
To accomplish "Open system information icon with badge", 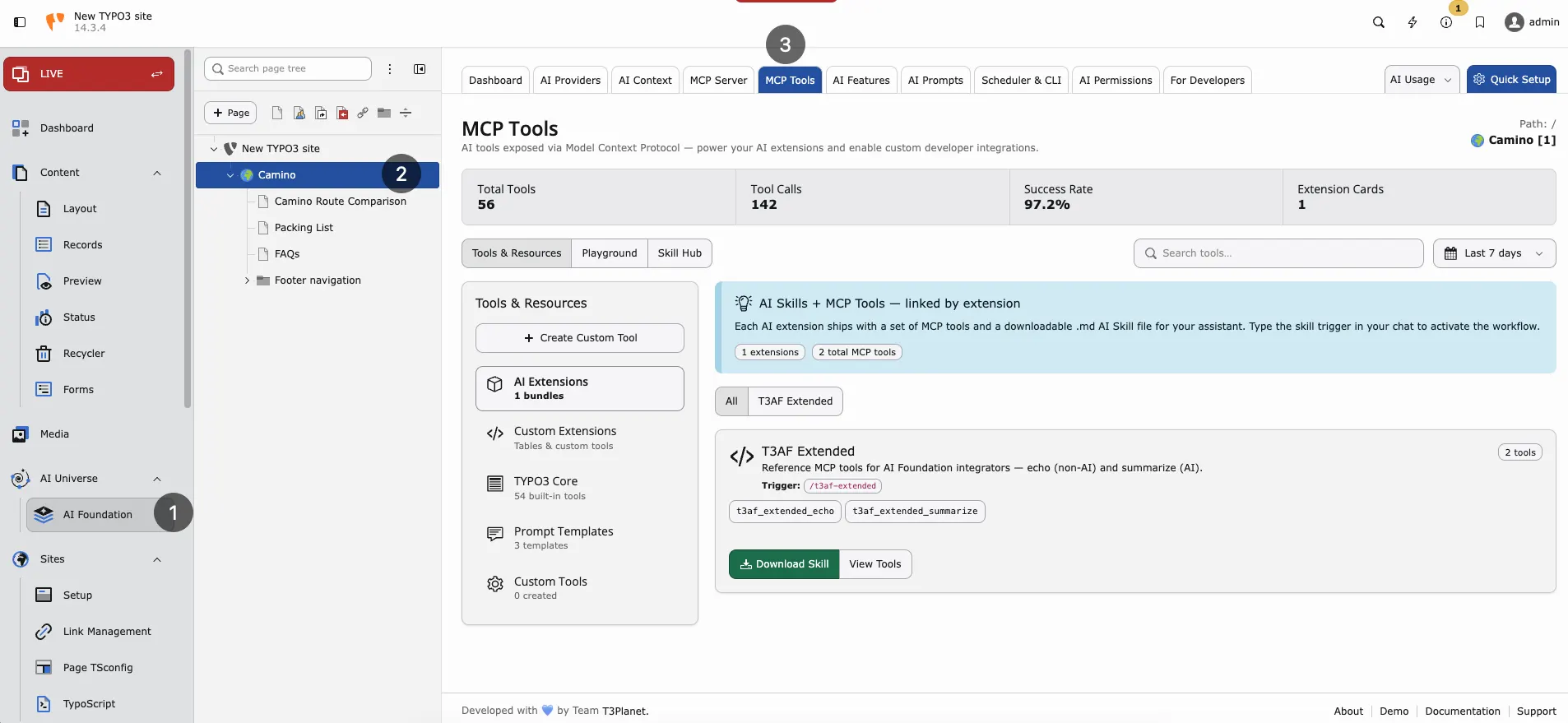I will (1446, 22).
